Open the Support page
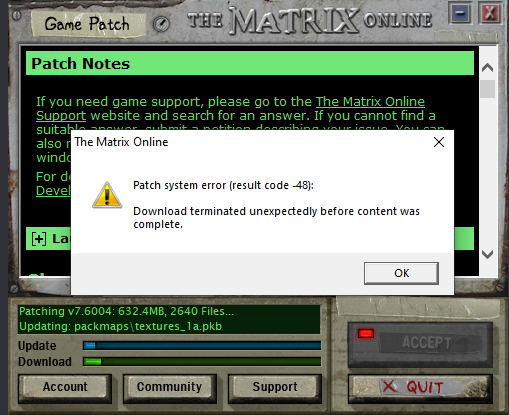 pos(275,387)
